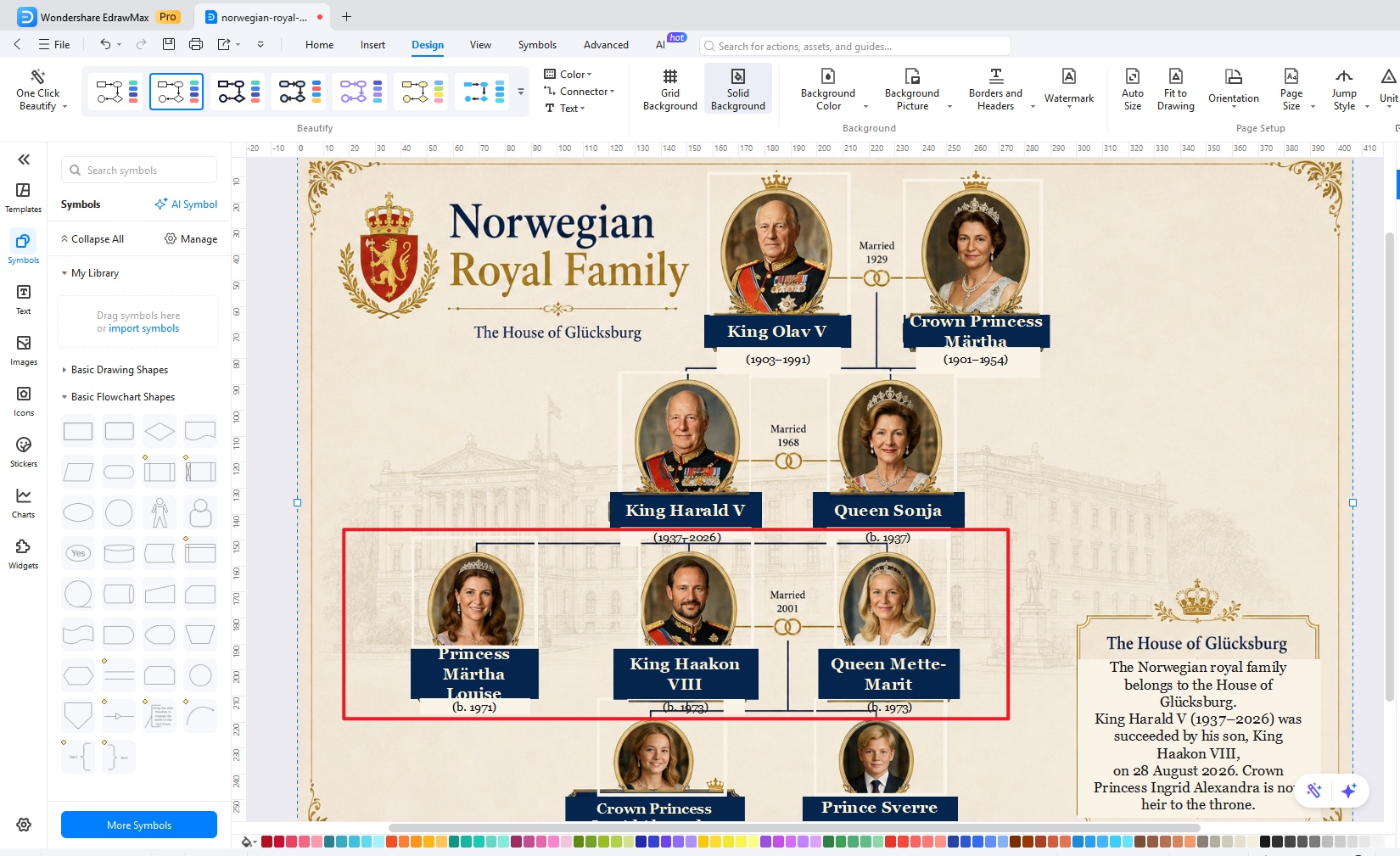Image resolution: width=1400 pixels, height=856 pixels.
Task: Open Charts panel in left sidebar
Action: point(23,502)
